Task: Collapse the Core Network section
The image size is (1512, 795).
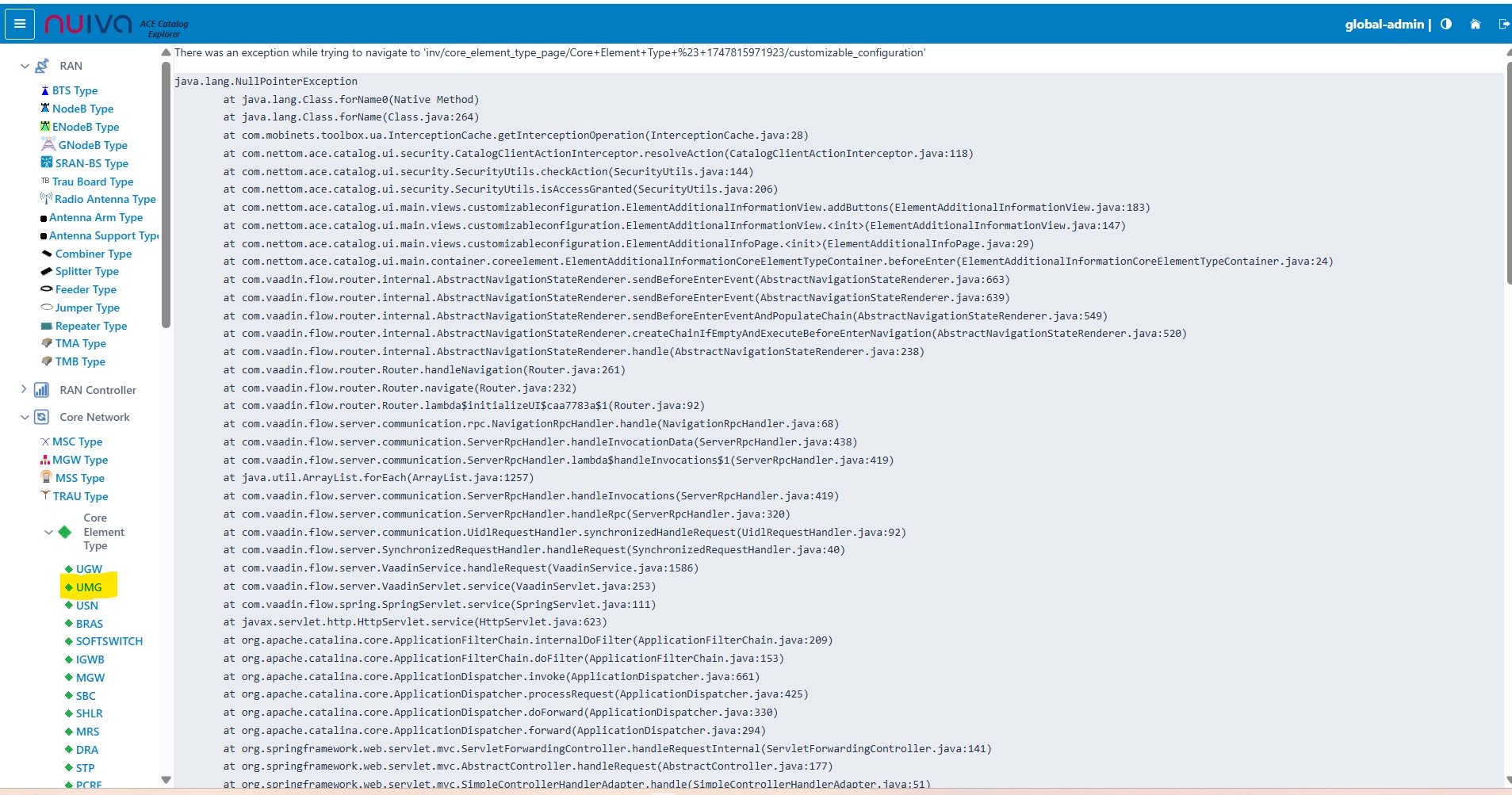Action: (x=25, y=417)
